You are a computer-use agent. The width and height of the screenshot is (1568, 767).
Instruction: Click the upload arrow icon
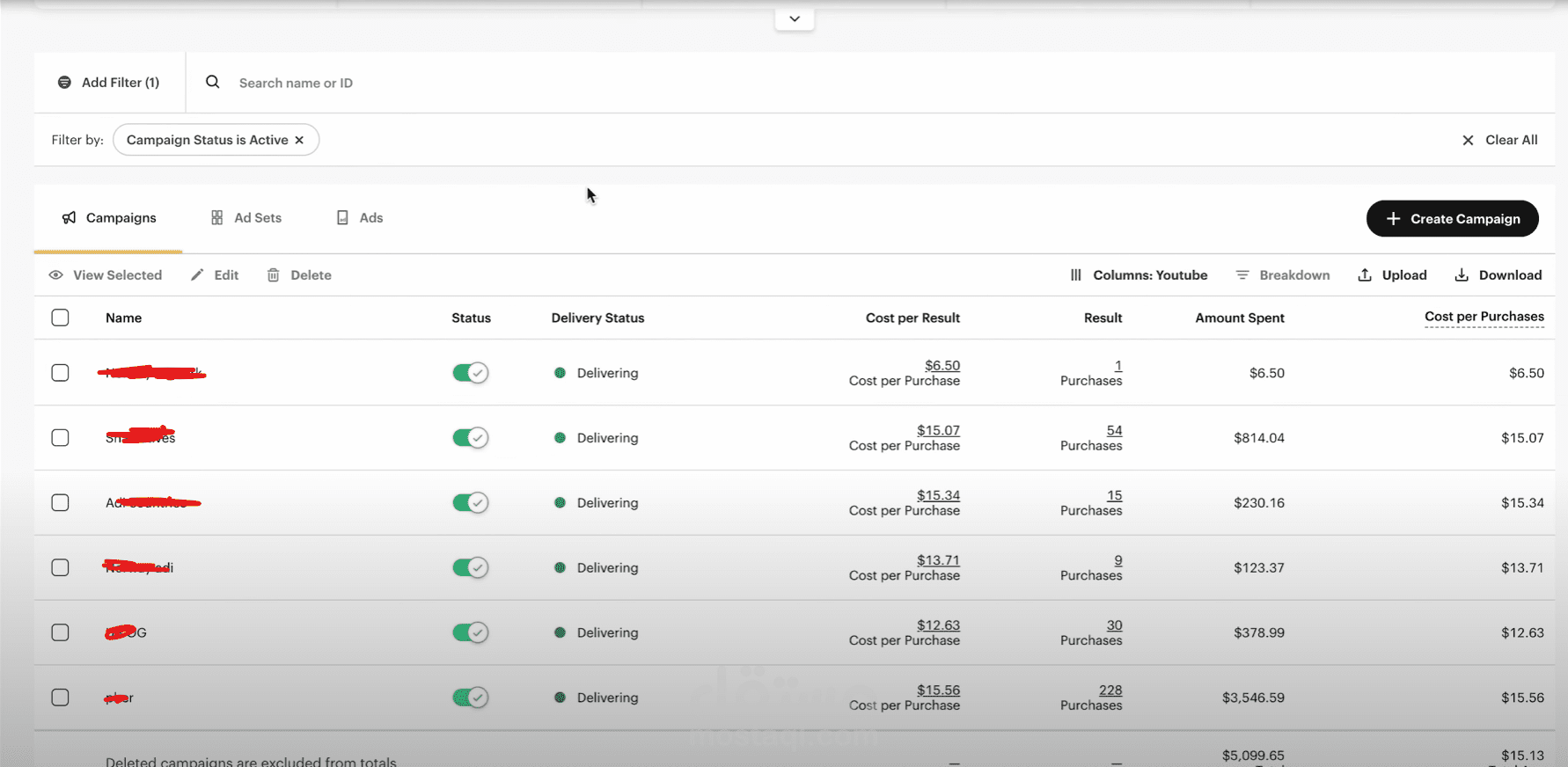[x=1365, y=275]
